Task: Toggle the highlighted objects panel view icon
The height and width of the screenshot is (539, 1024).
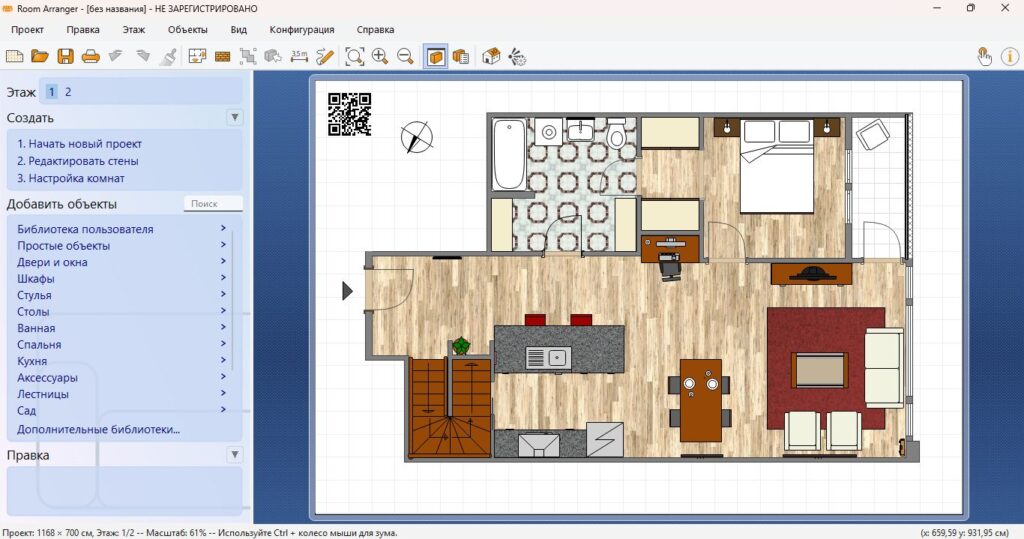Action: tap(435, 57)
